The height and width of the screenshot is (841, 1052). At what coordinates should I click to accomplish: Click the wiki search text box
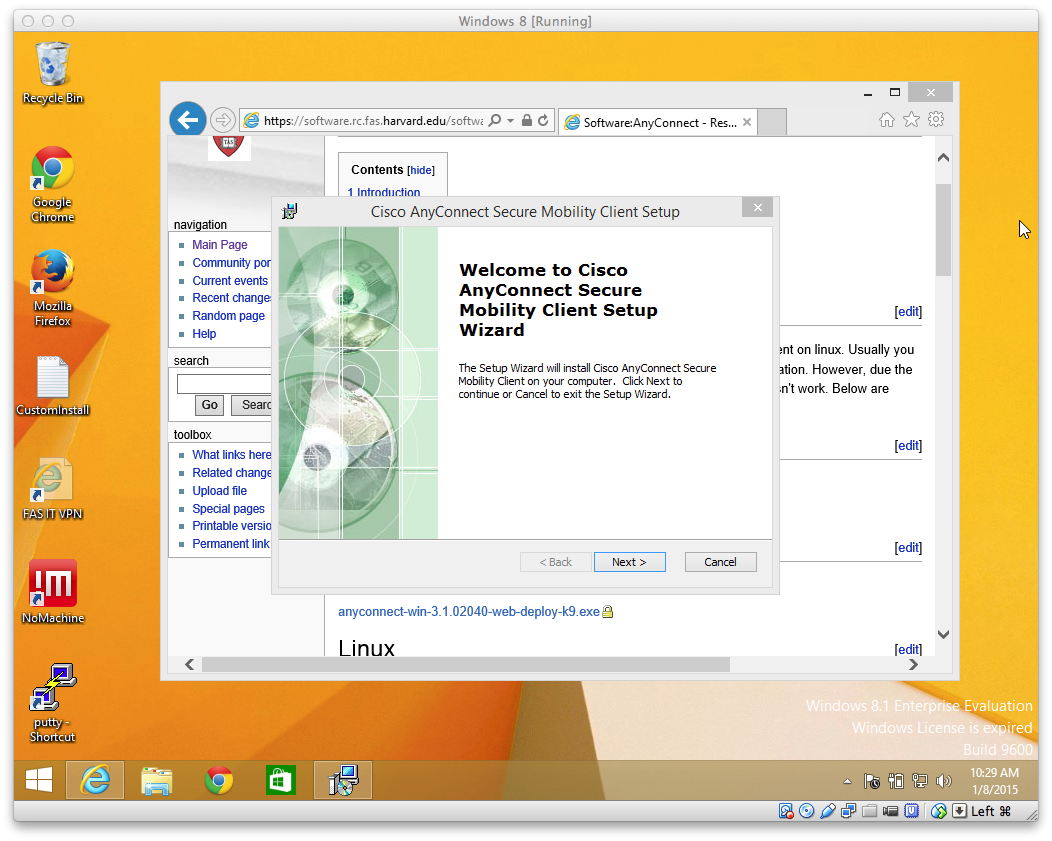coord(224,384)
